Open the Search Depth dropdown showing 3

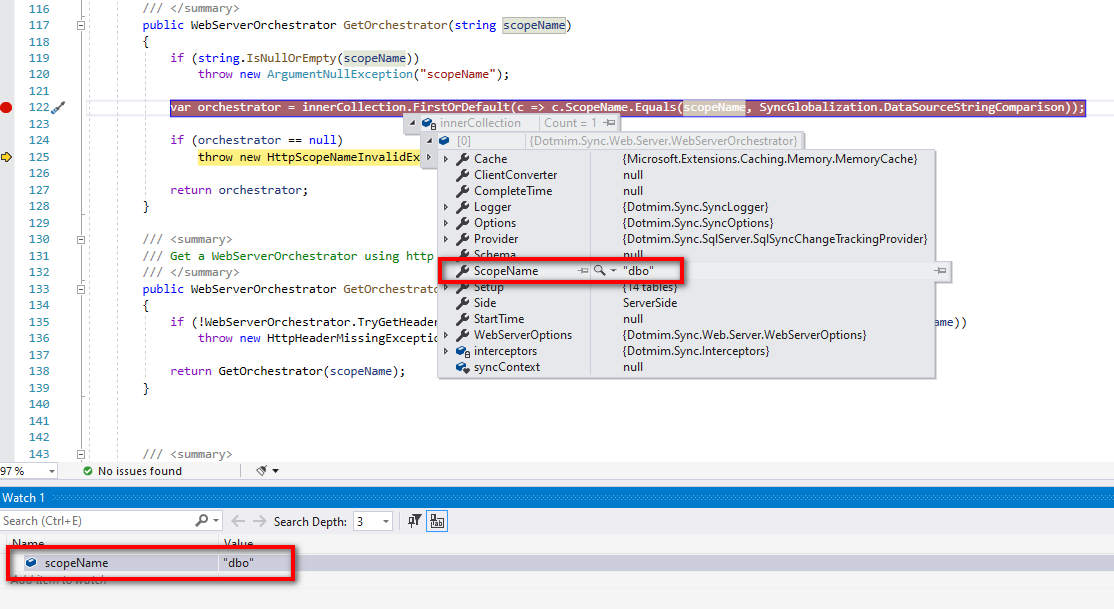[385, 521]
